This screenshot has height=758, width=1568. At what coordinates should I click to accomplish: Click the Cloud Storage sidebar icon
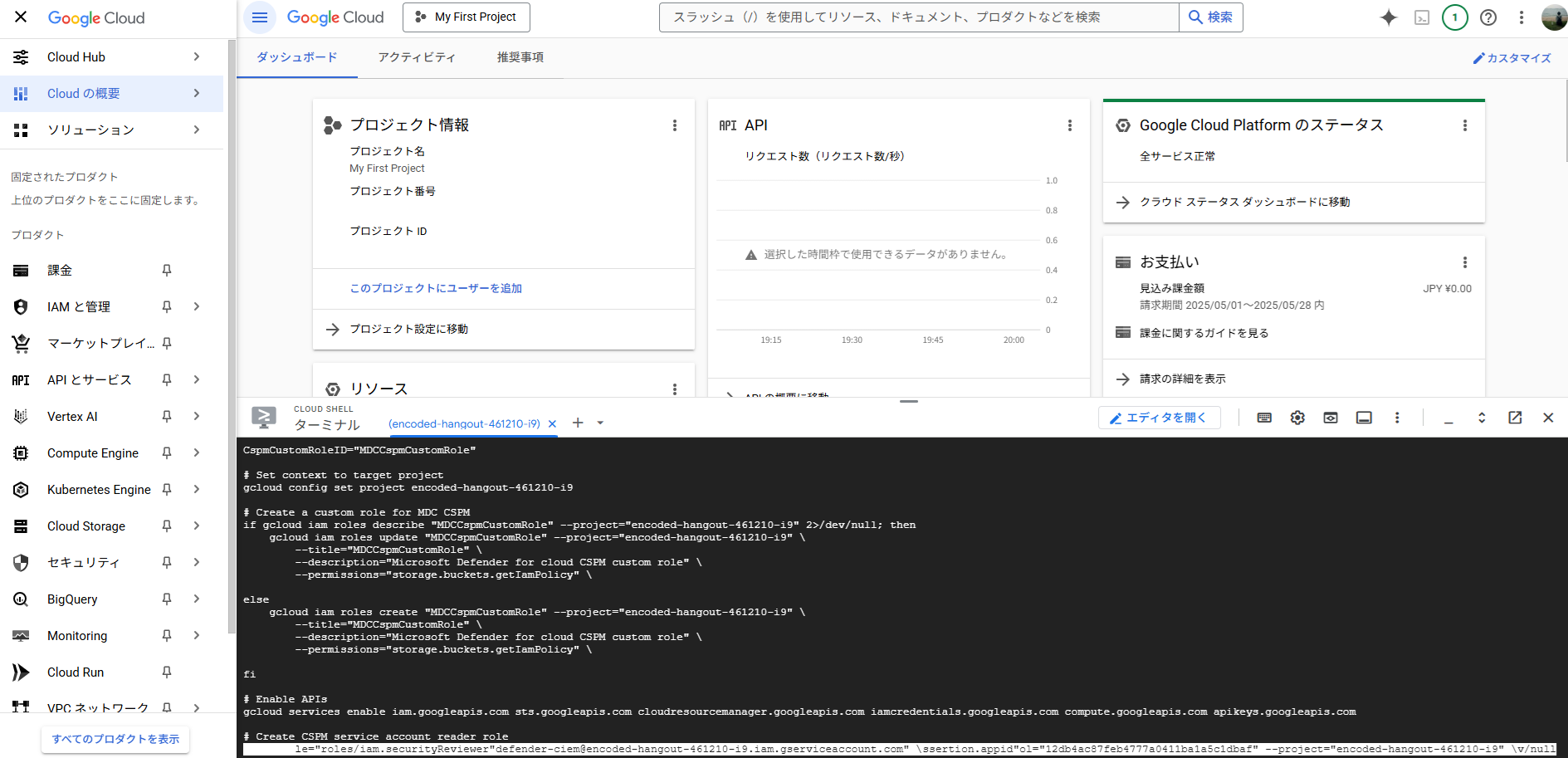click(x=21, y=526)
